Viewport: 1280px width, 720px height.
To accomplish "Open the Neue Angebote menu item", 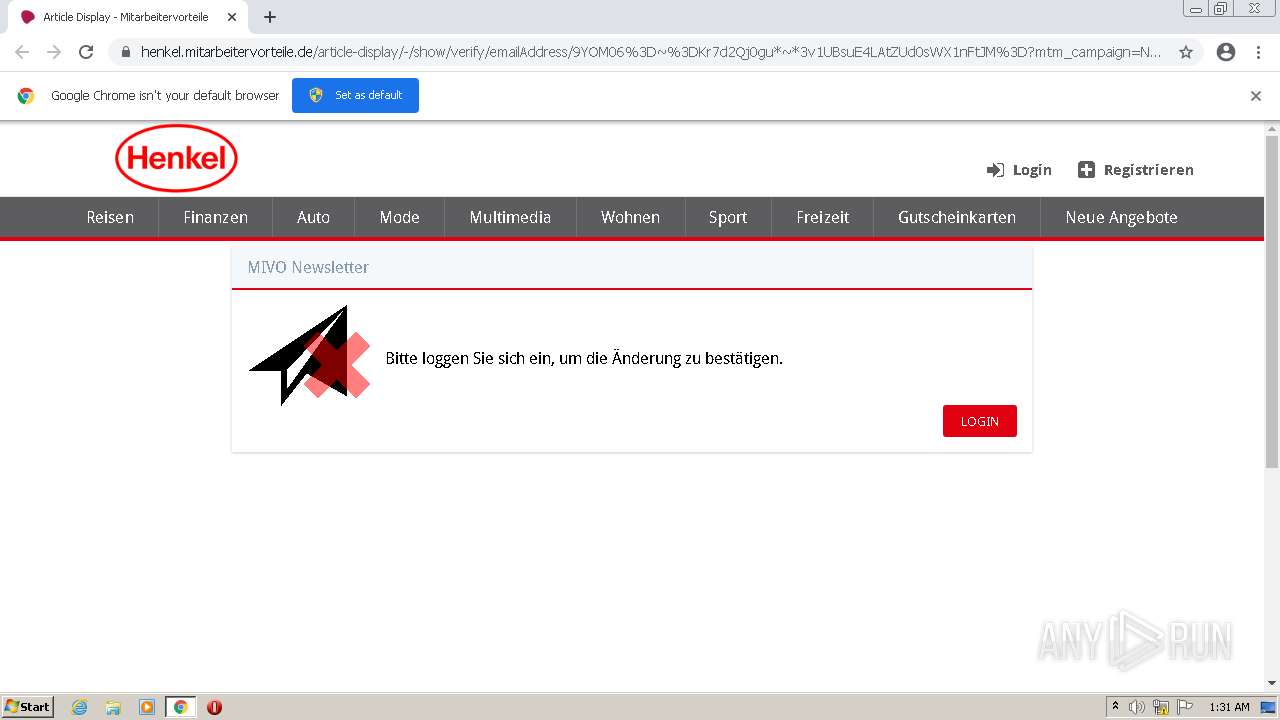I will coord(1121,217).
